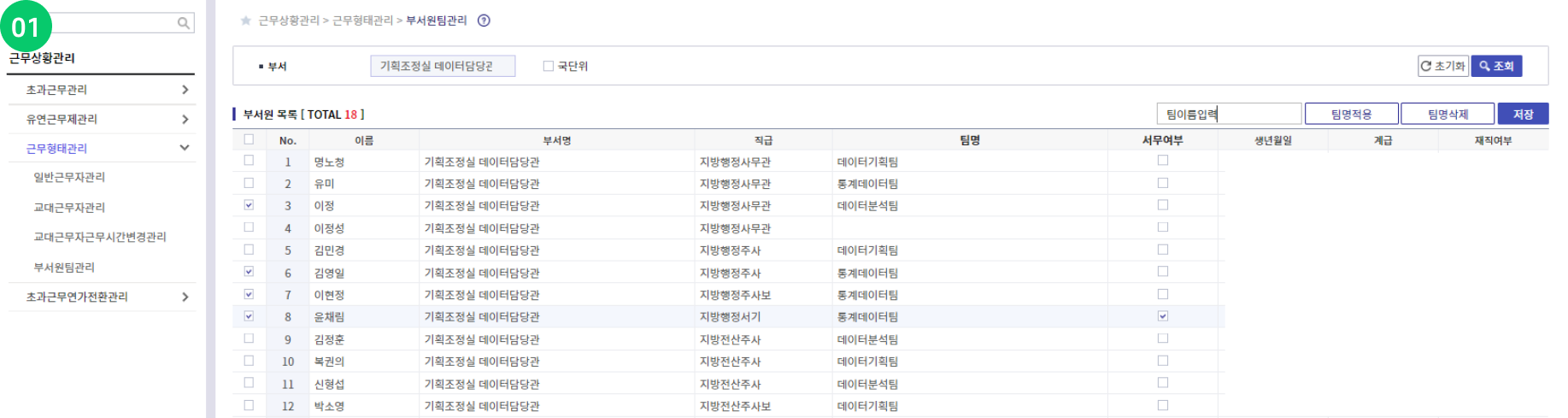Open 교대근무자관리 submenu item
1568x418 pixels.
click(x=69, y=208)
